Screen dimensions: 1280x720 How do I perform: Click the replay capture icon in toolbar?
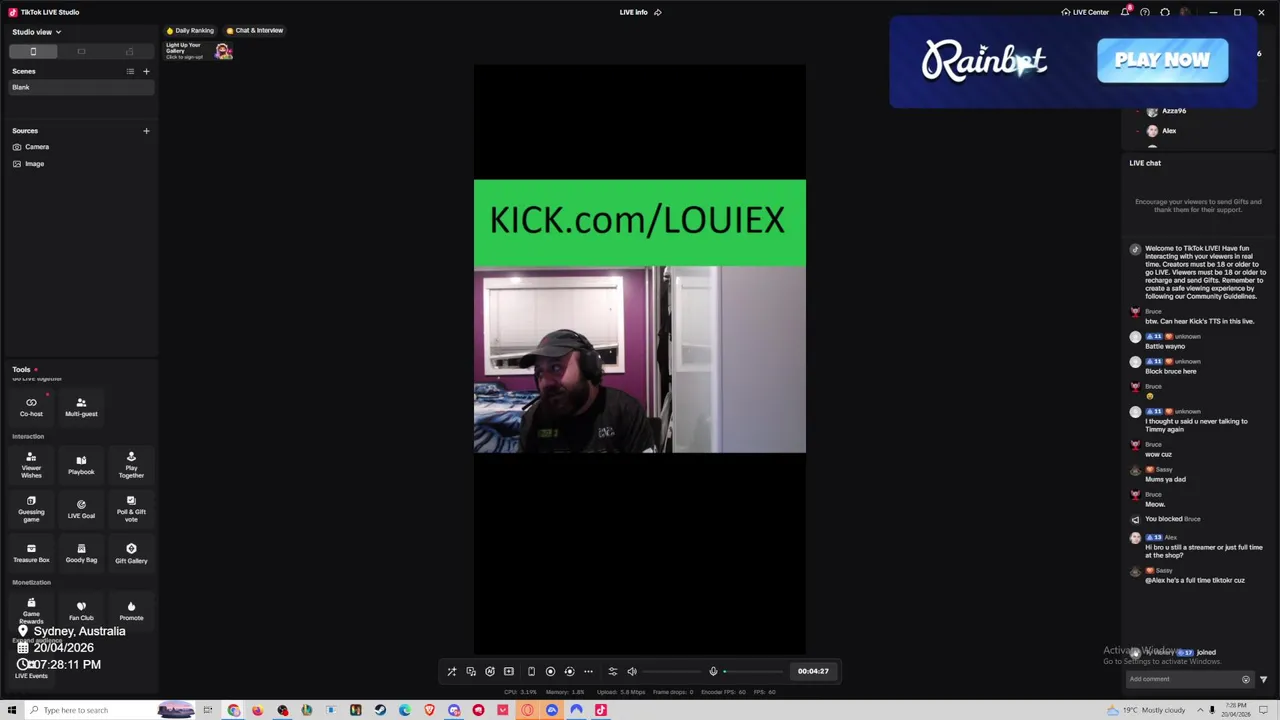click(569, 672)
